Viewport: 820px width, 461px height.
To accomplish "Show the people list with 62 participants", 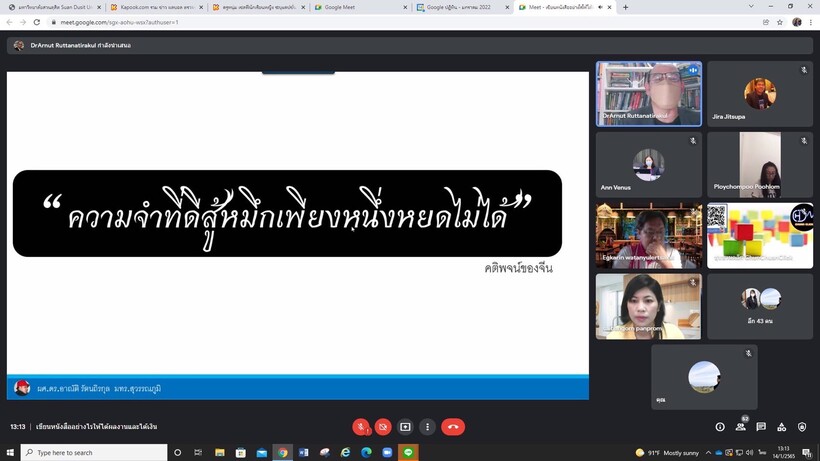I will tap(741, 427).
